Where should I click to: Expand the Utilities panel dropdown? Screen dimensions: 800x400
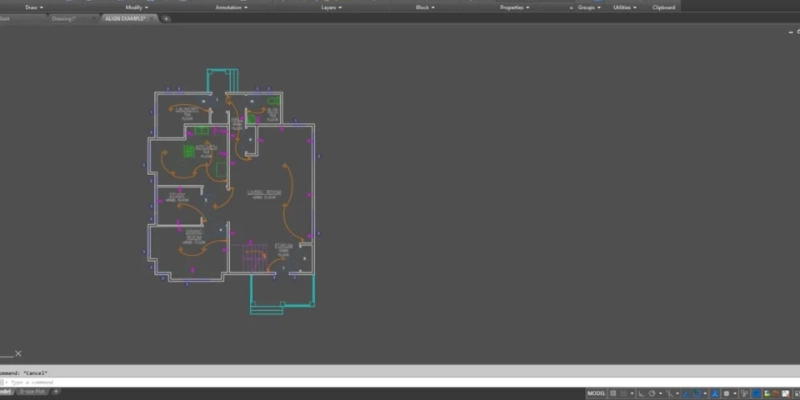click(x=625, y=8)
